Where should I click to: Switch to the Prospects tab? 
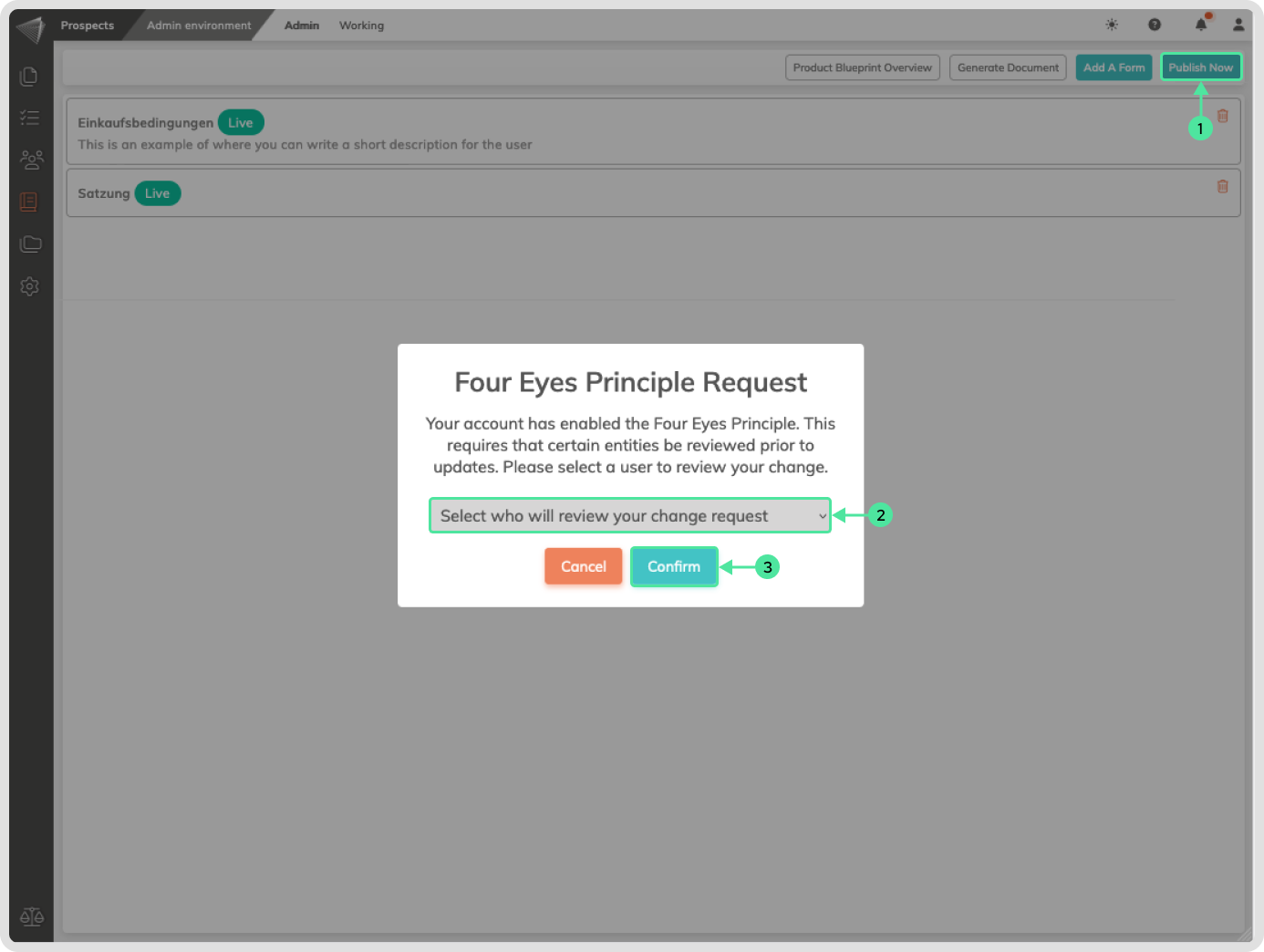[x=88, y=26]
